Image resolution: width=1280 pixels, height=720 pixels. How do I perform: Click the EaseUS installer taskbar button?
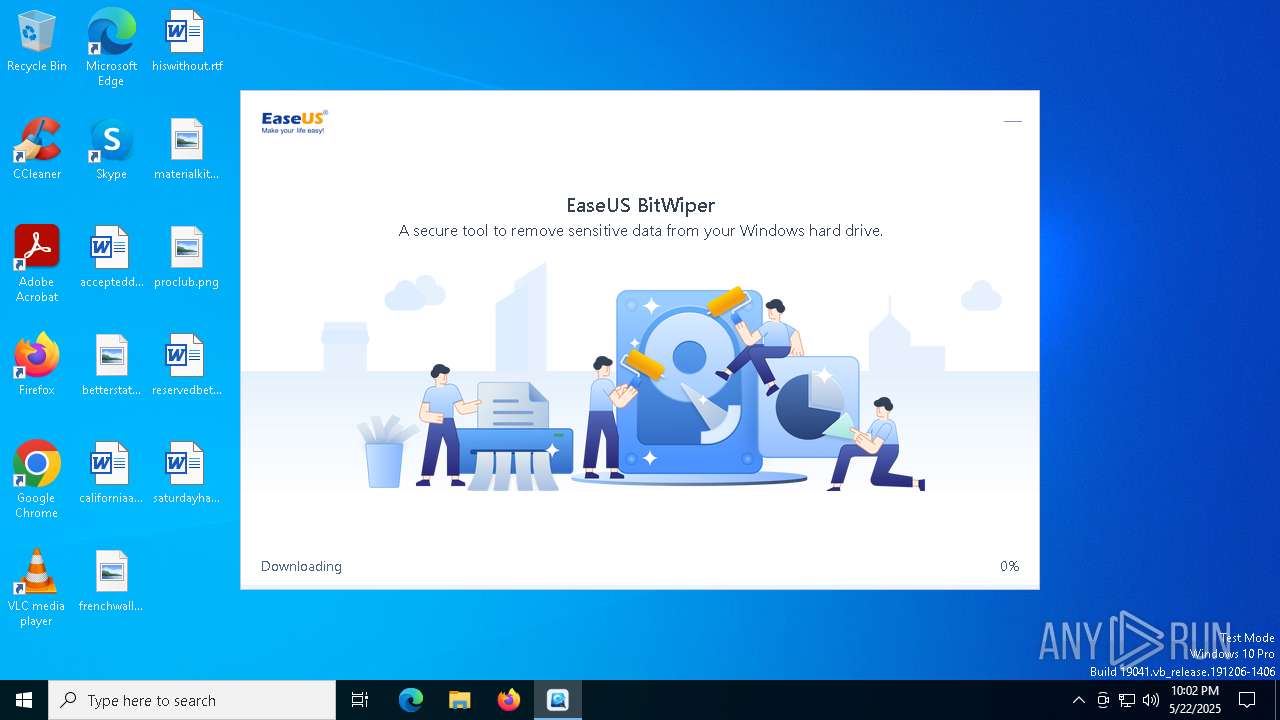point(558,700)
